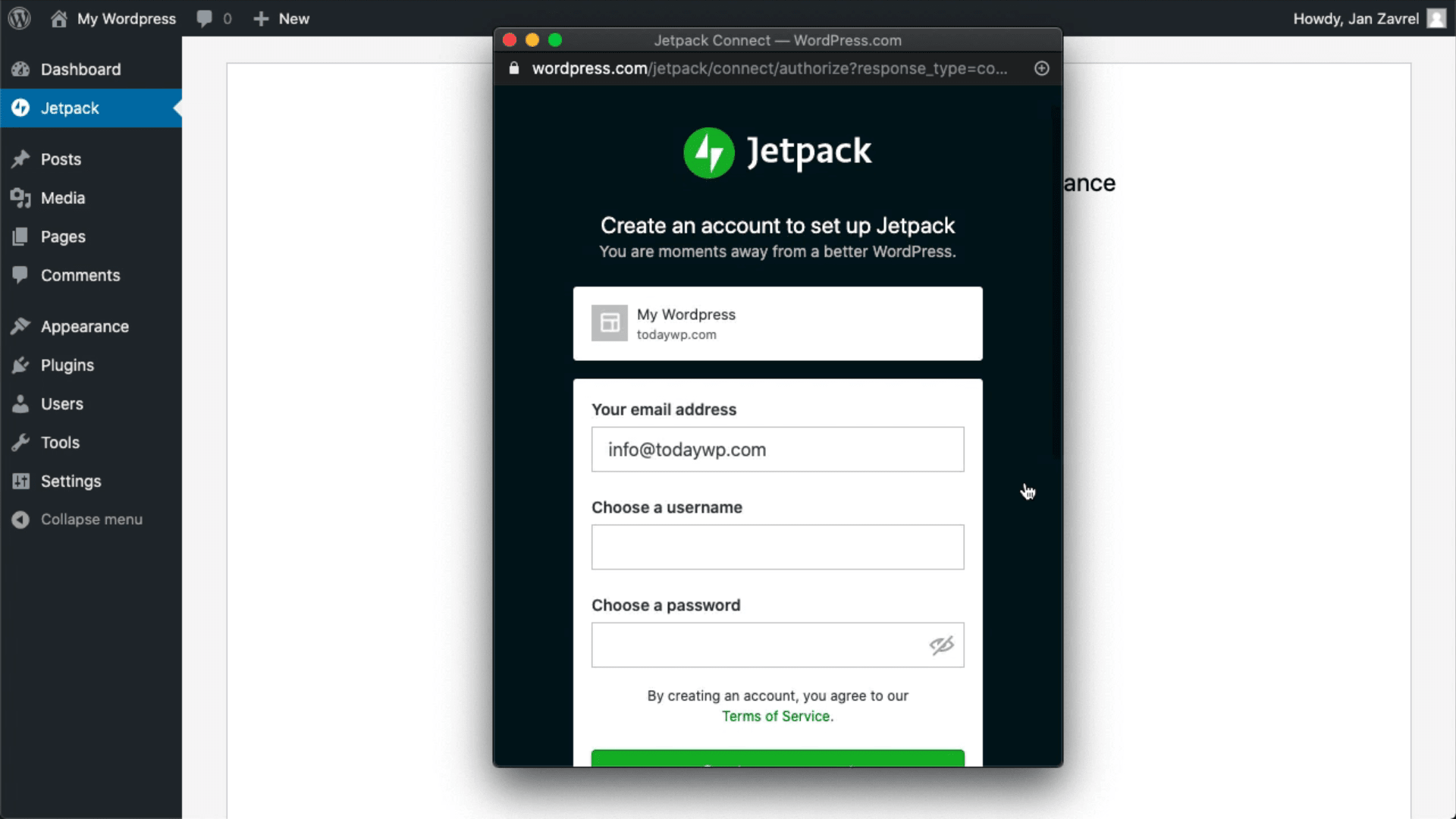Screen dimensions: 1456x819
Task: Click the lock icon in address bar
Action: [x=514, y=68]
